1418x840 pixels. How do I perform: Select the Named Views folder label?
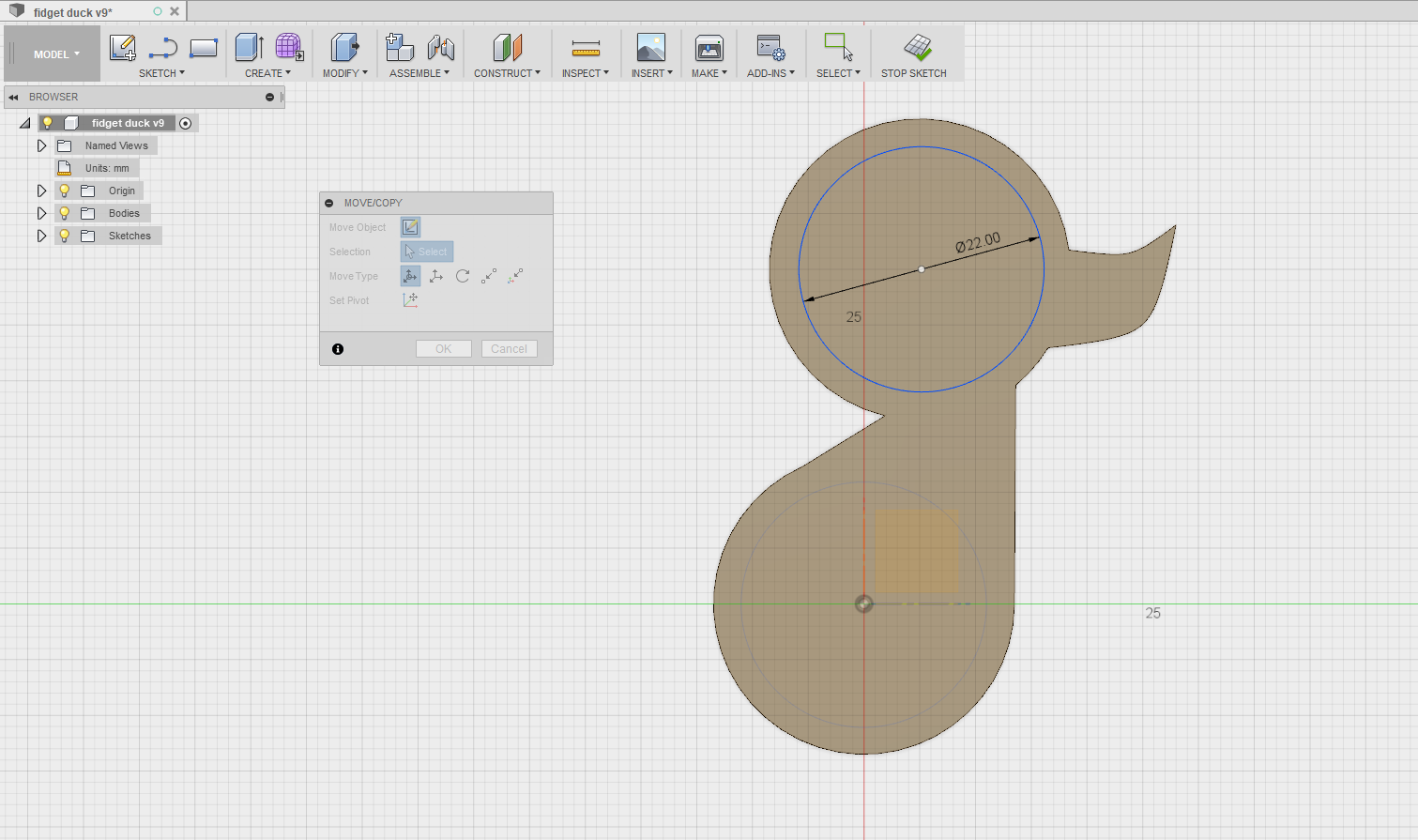(x=116, y=145)
